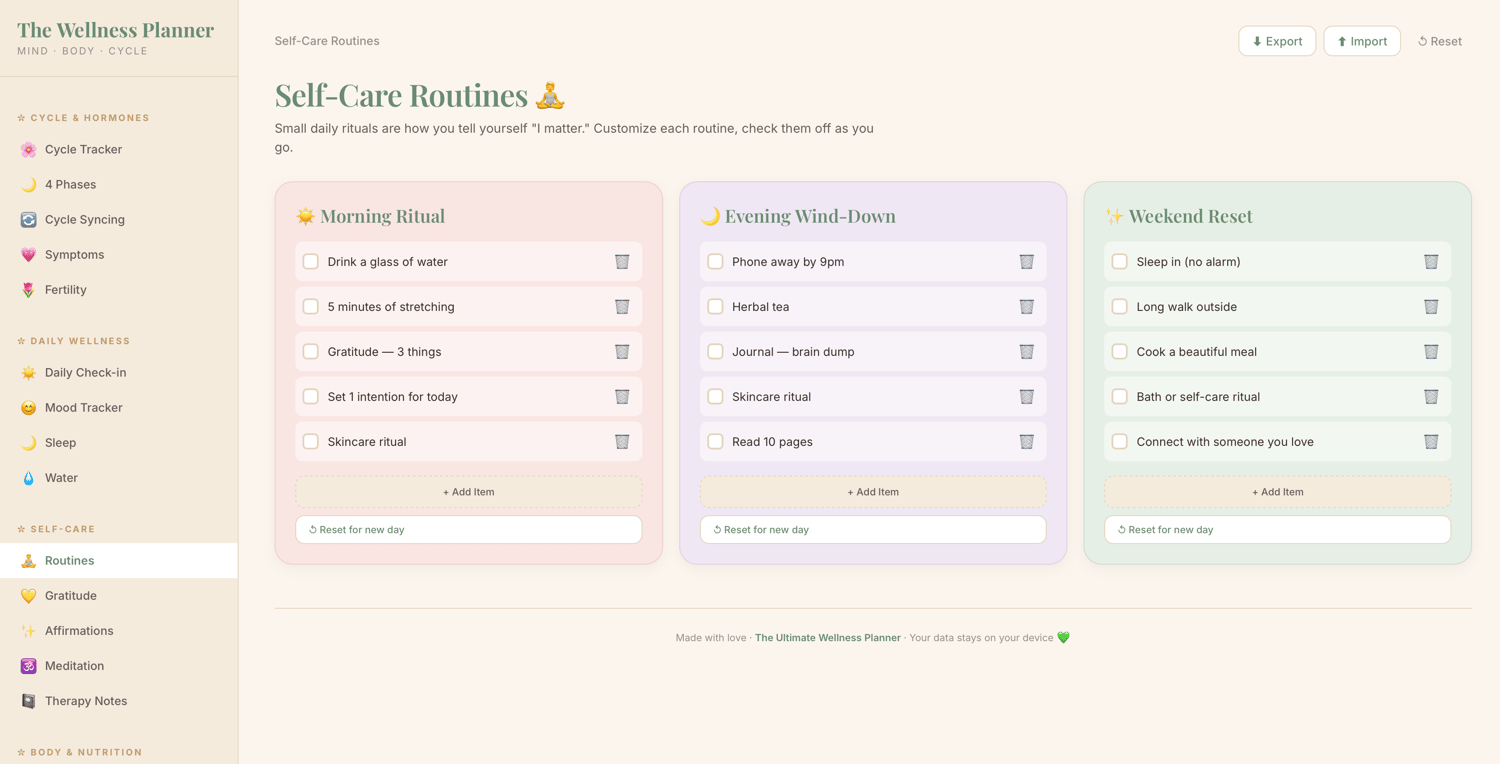
Task: Open the Daily Check-in page
Action: pyautogui.click(x=119, y=373)
